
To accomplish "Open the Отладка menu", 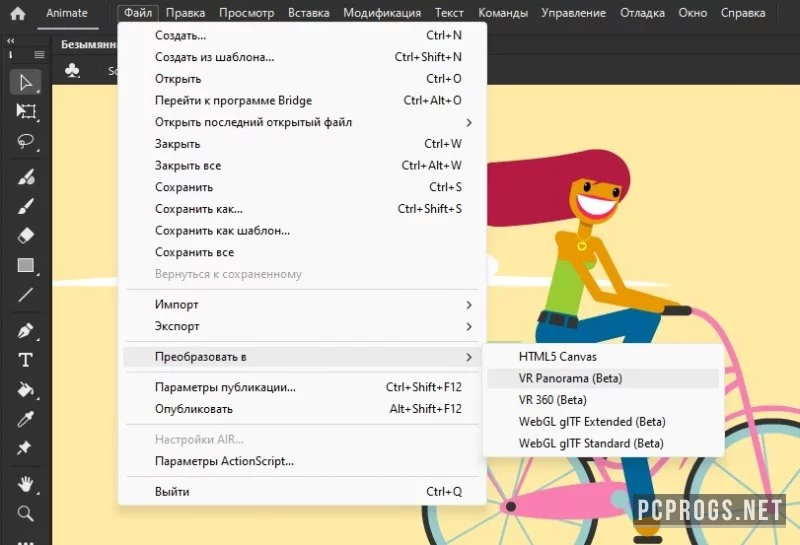I will (642, 13).
